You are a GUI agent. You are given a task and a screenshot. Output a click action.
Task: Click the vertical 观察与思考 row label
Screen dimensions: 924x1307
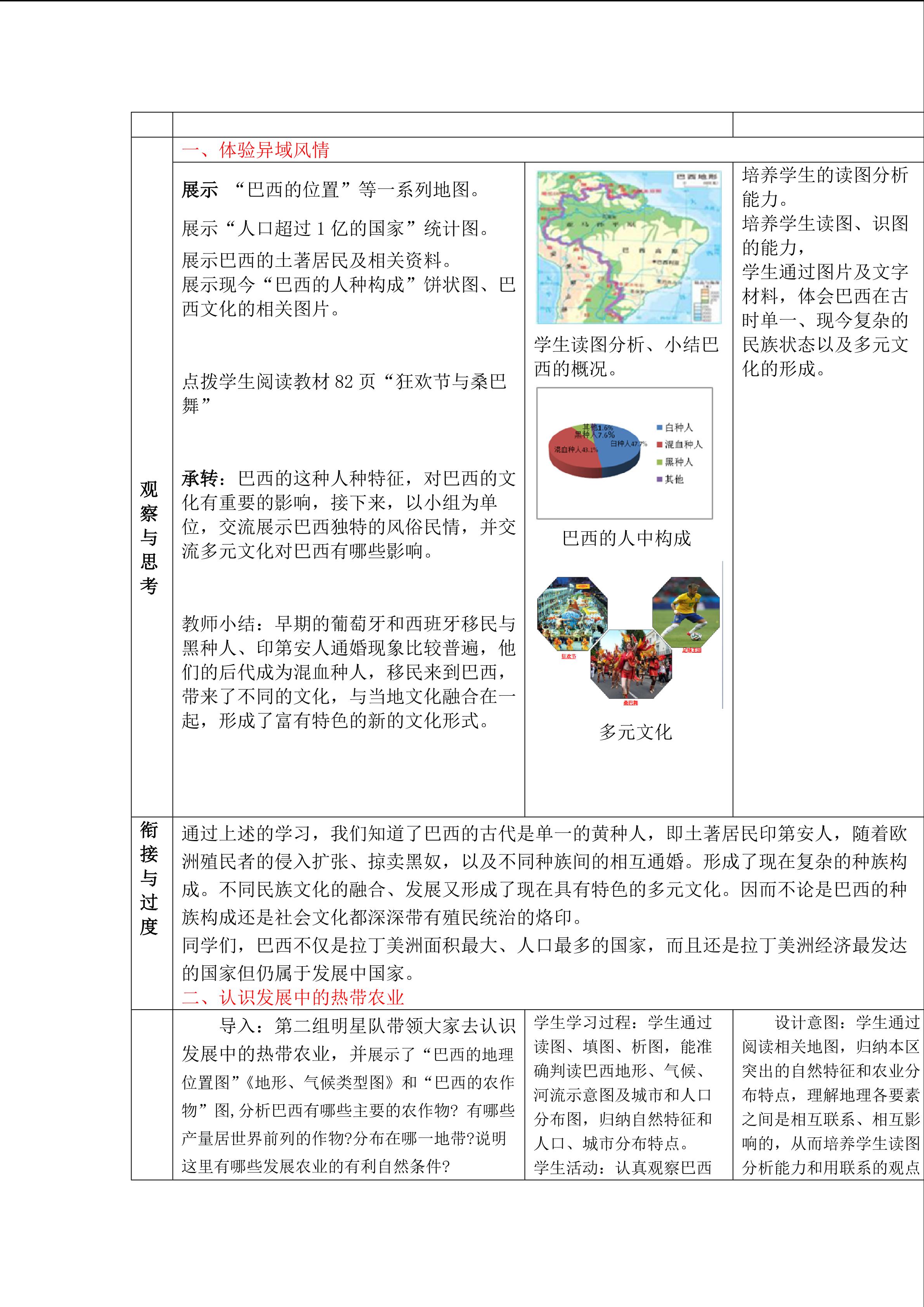(149, 537)
